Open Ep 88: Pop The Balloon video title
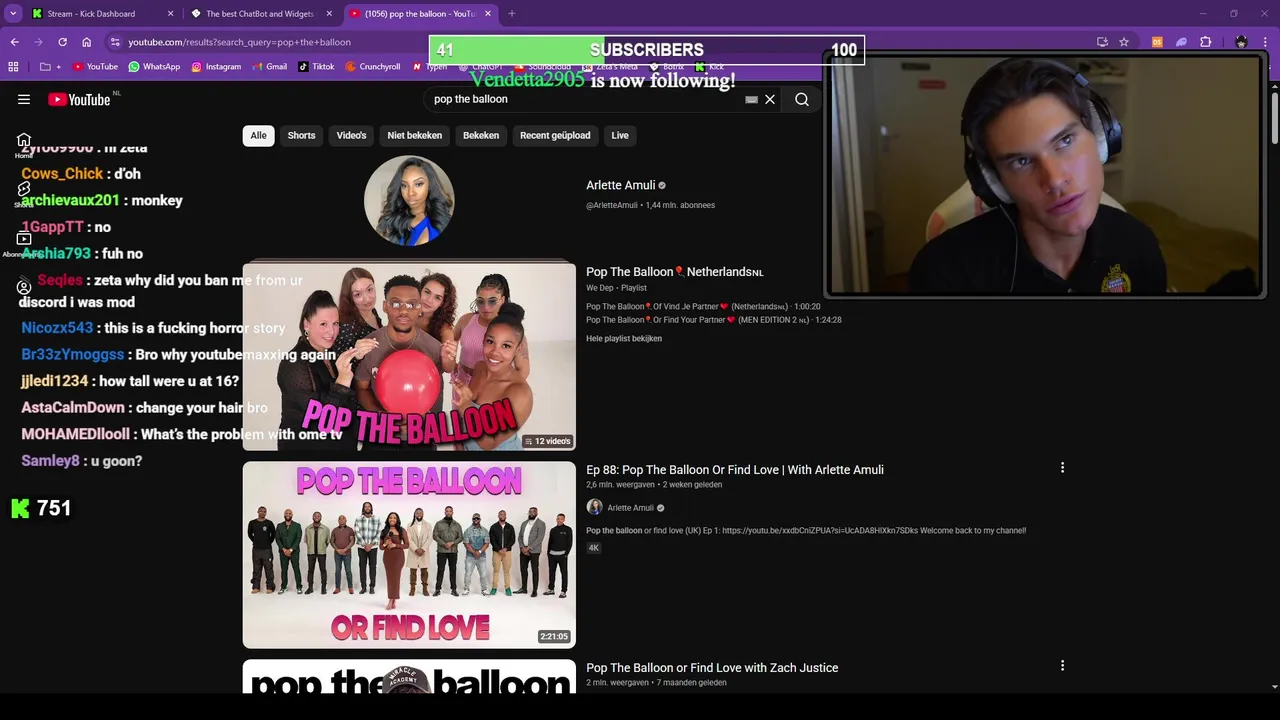 point(735,470)
